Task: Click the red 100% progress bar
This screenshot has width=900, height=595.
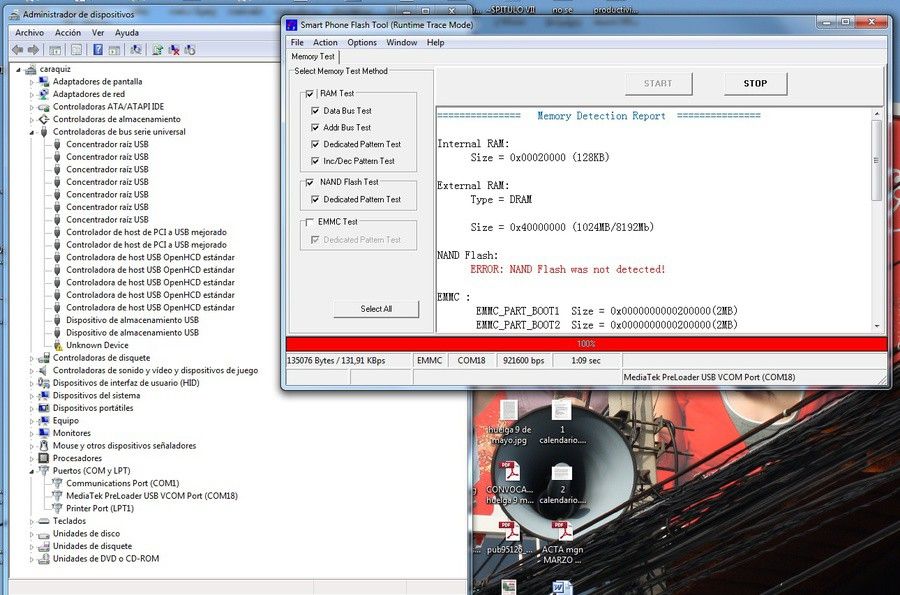Action: pyautogui.click(x=586, y=344)
